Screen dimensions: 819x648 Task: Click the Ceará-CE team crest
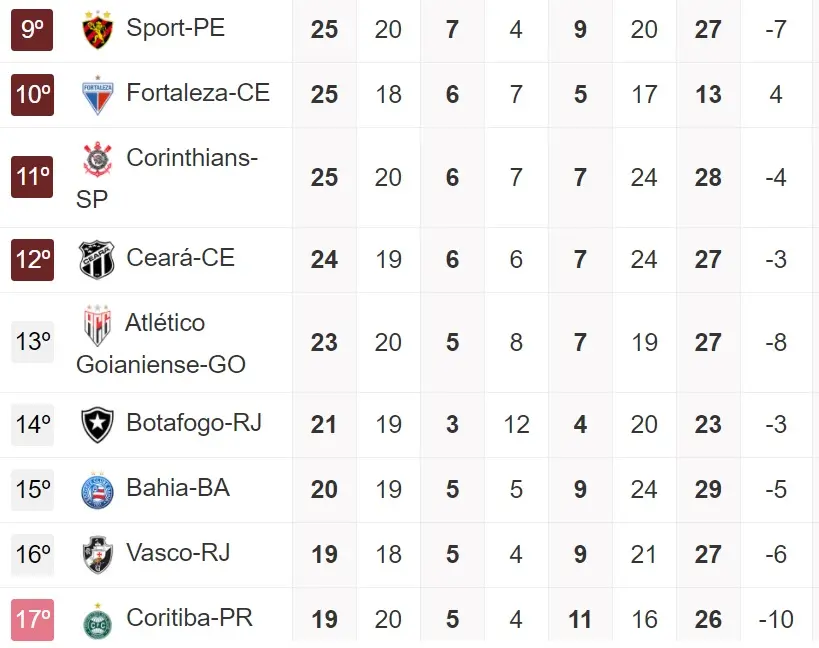(97, 260)
